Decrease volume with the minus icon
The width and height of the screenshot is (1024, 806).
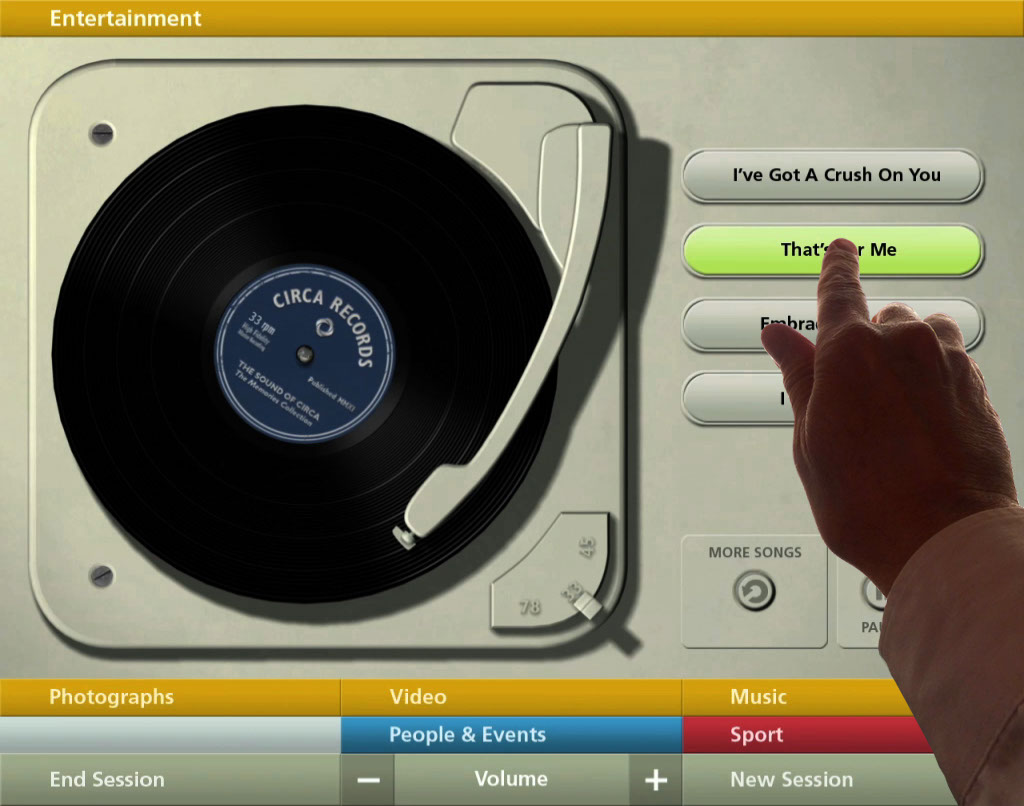click(x=368, y=780)
